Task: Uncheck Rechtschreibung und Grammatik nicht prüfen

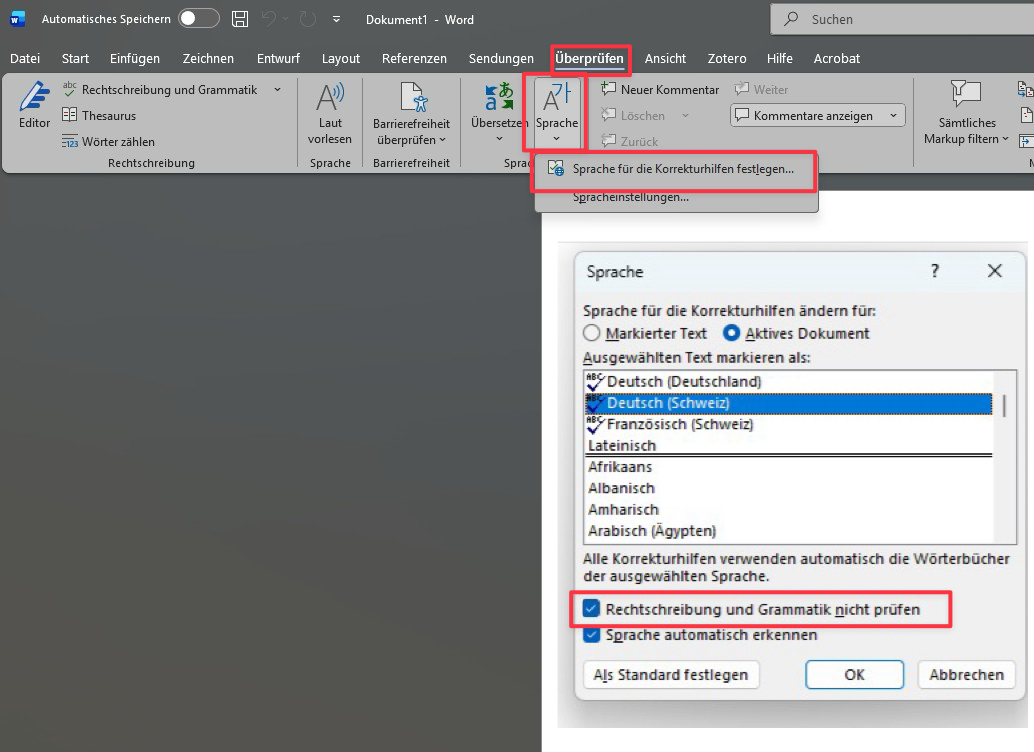Action: click(x=591, y=609)
